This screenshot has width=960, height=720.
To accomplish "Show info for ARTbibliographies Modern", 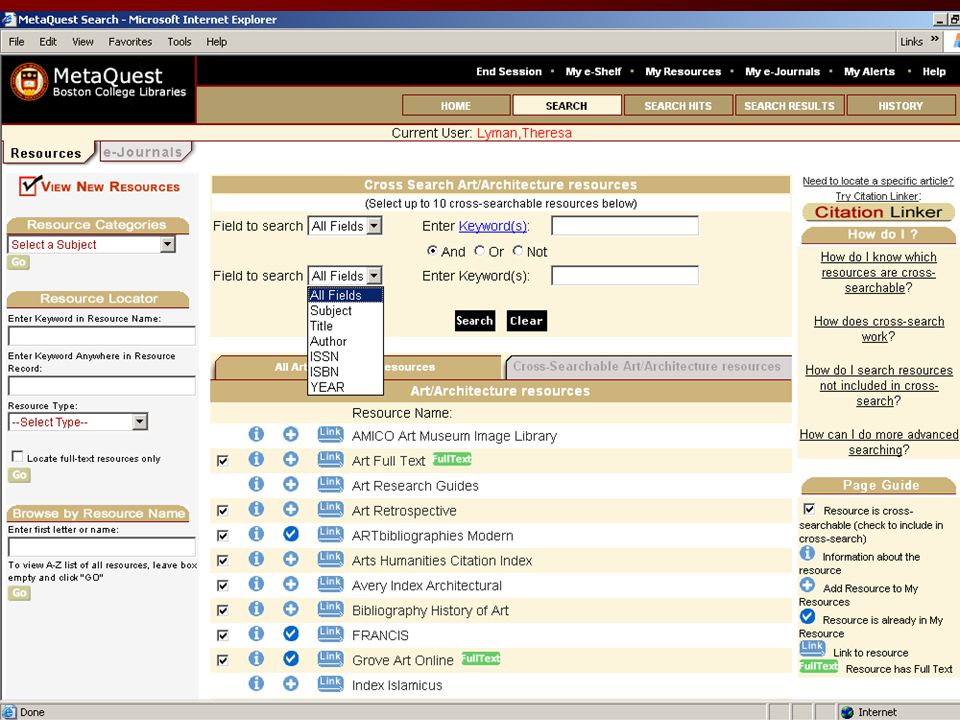I will (256, 534).
